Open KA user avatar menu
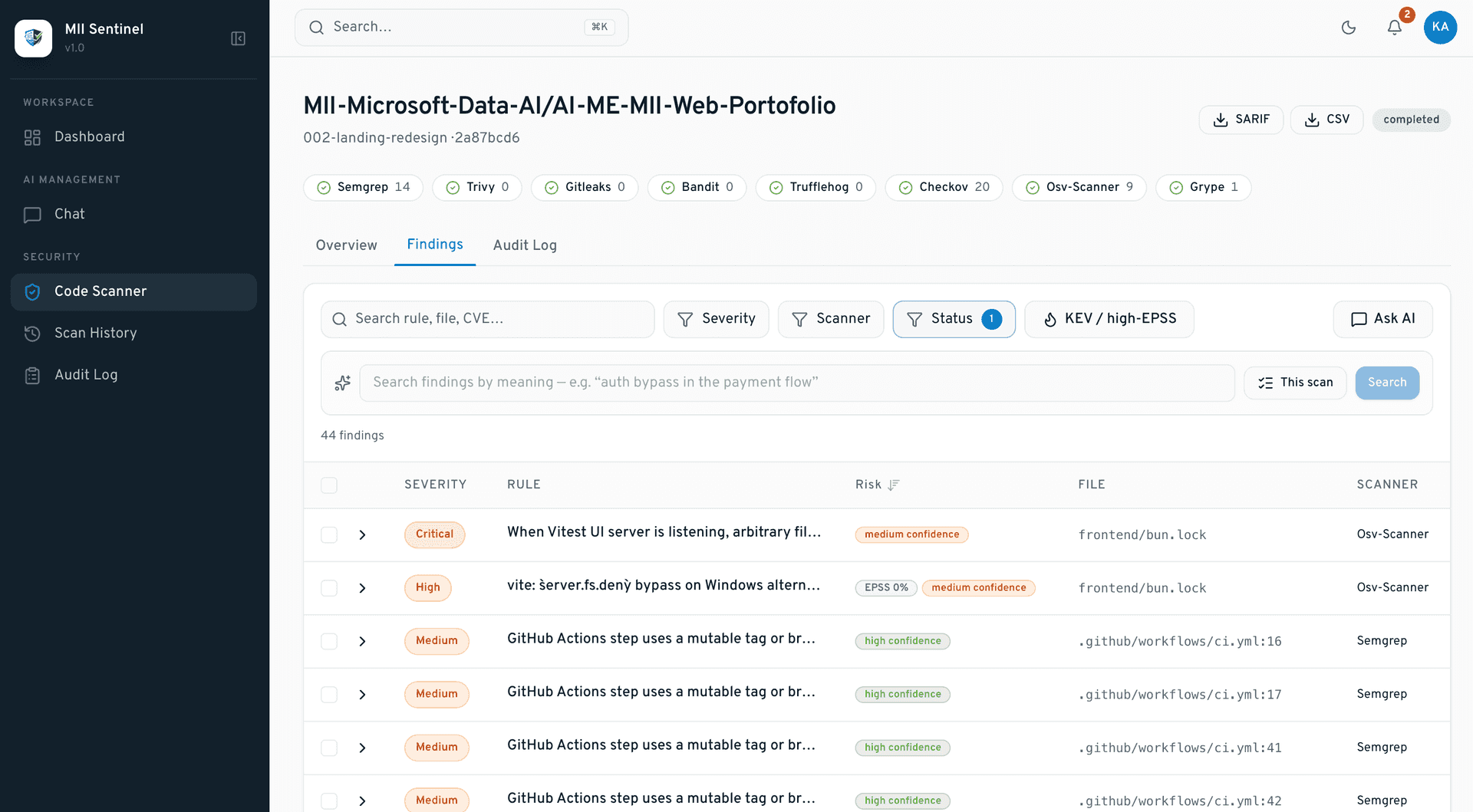Screen dimensions: 1473x812 [1440, 27]
